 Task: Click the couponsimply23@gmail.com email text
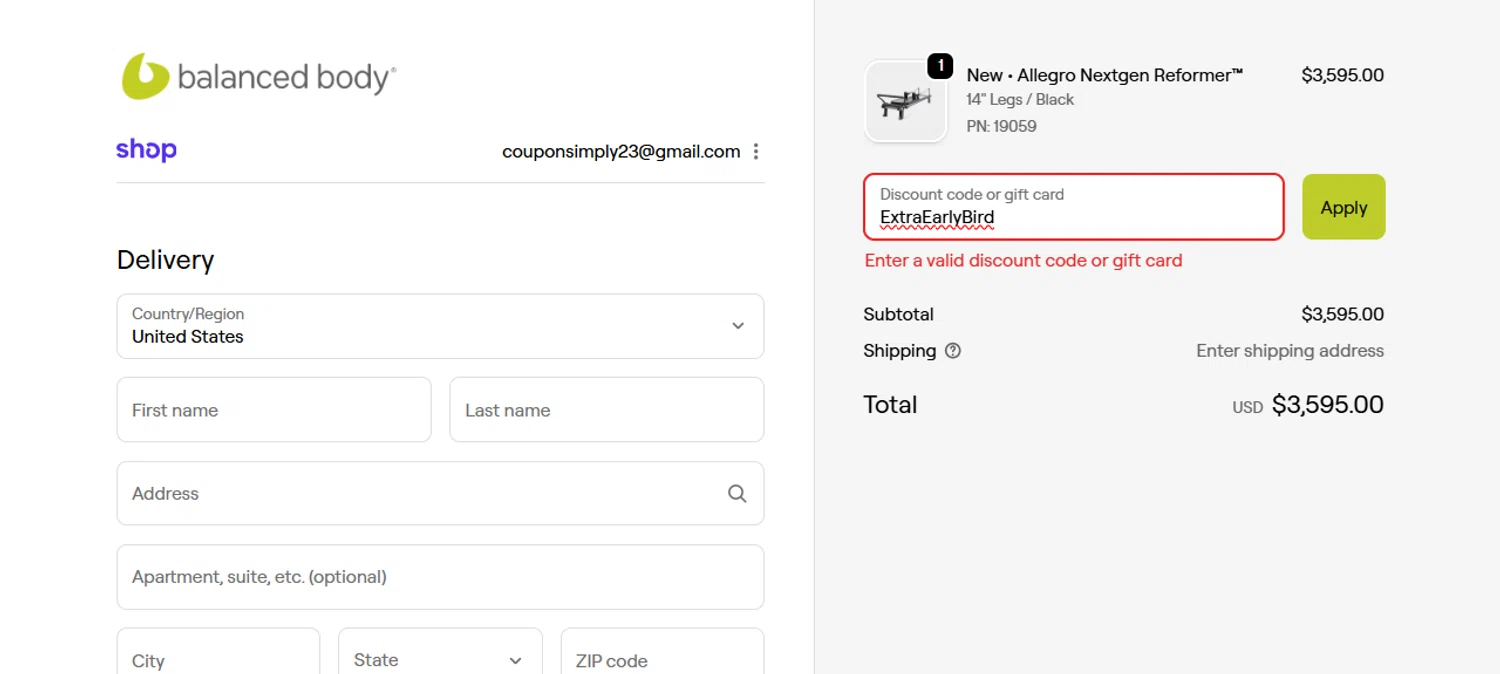[x=621, y=152]
